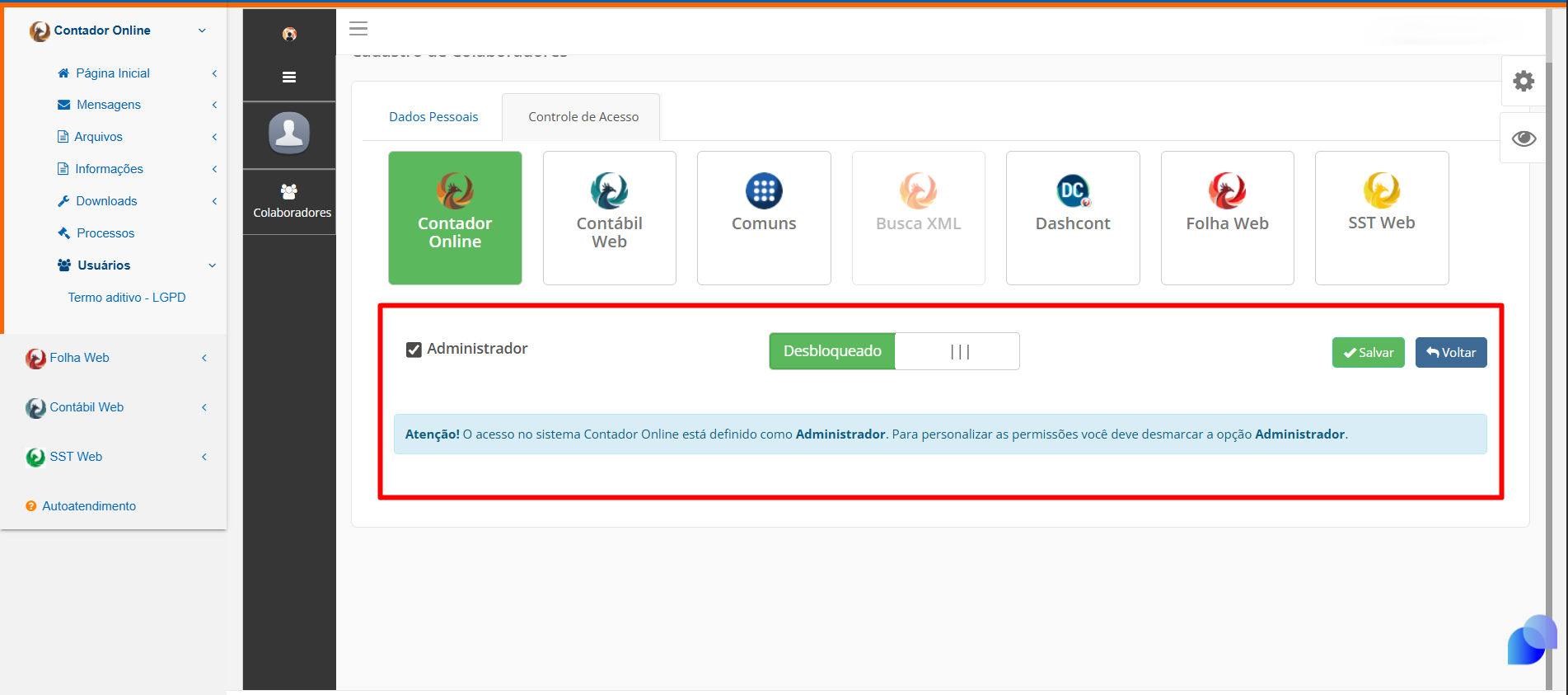Expand the Mensagens chevron
Viewport: 1568px width, 695px height.
pyautogui.click(x=214, y=105)
